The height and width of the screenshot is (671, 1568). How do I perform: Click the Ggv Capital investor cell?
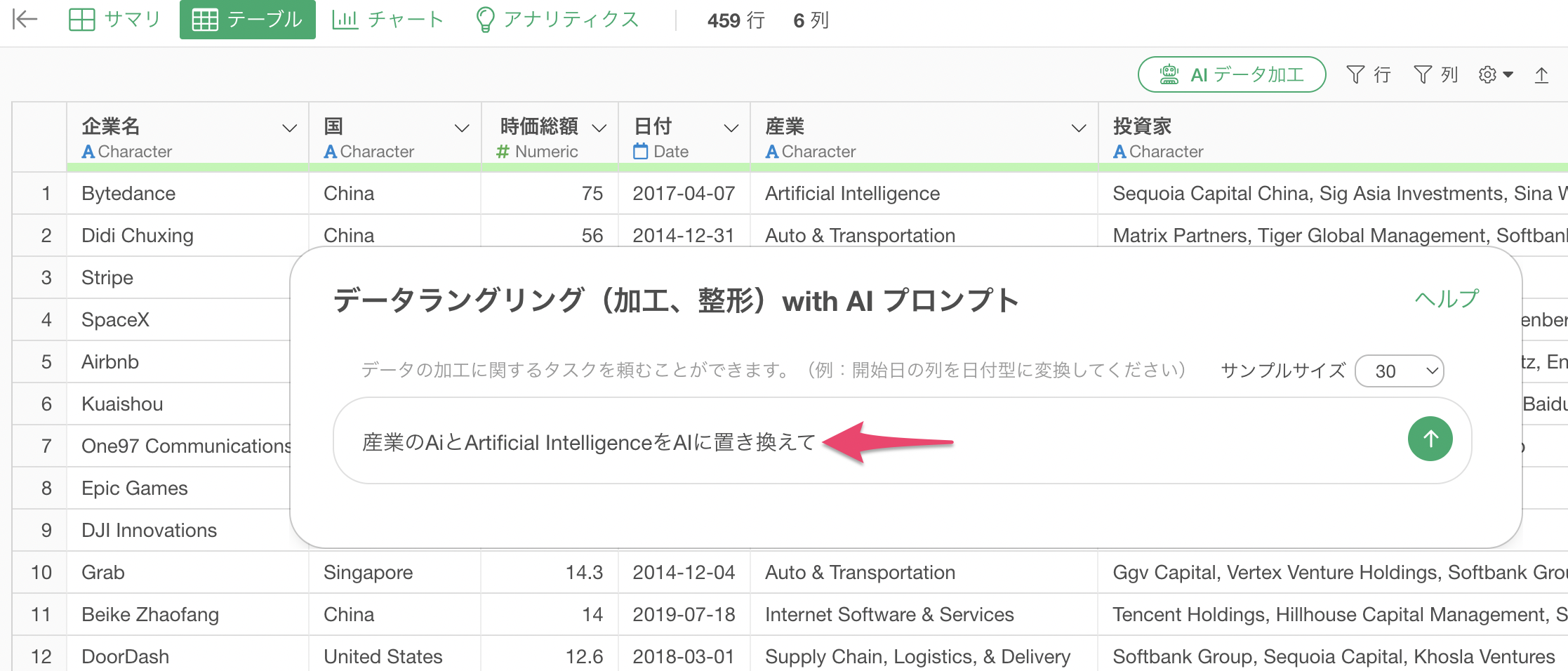coord(1333,572)
